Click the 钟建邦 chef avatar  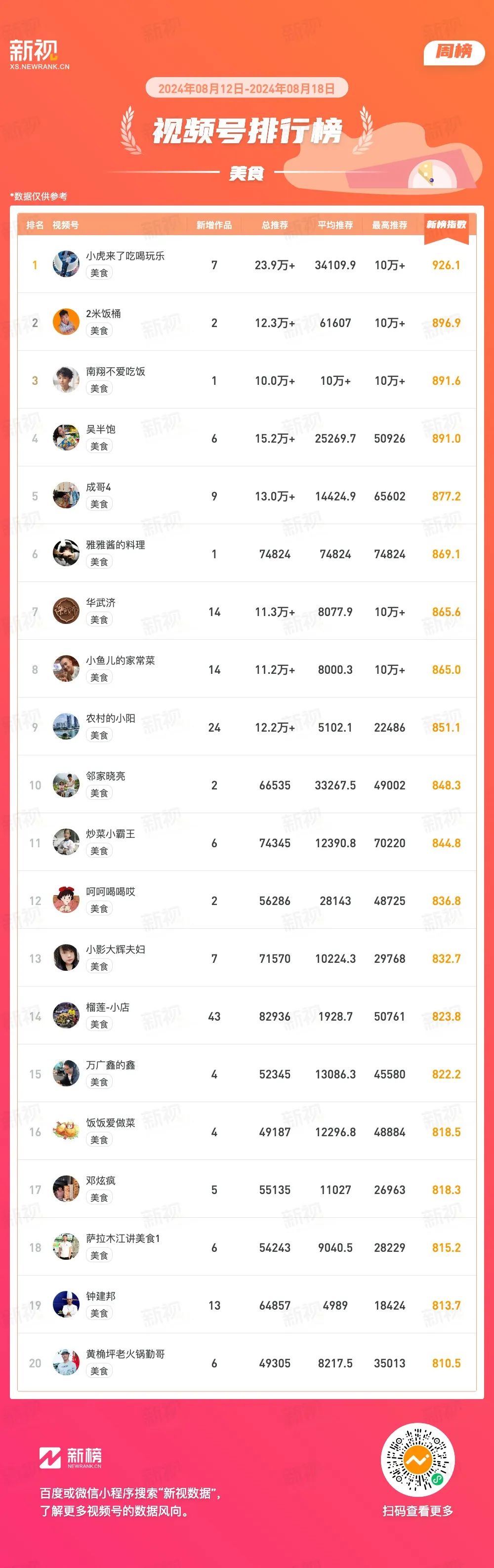[x=66, y=1305]
